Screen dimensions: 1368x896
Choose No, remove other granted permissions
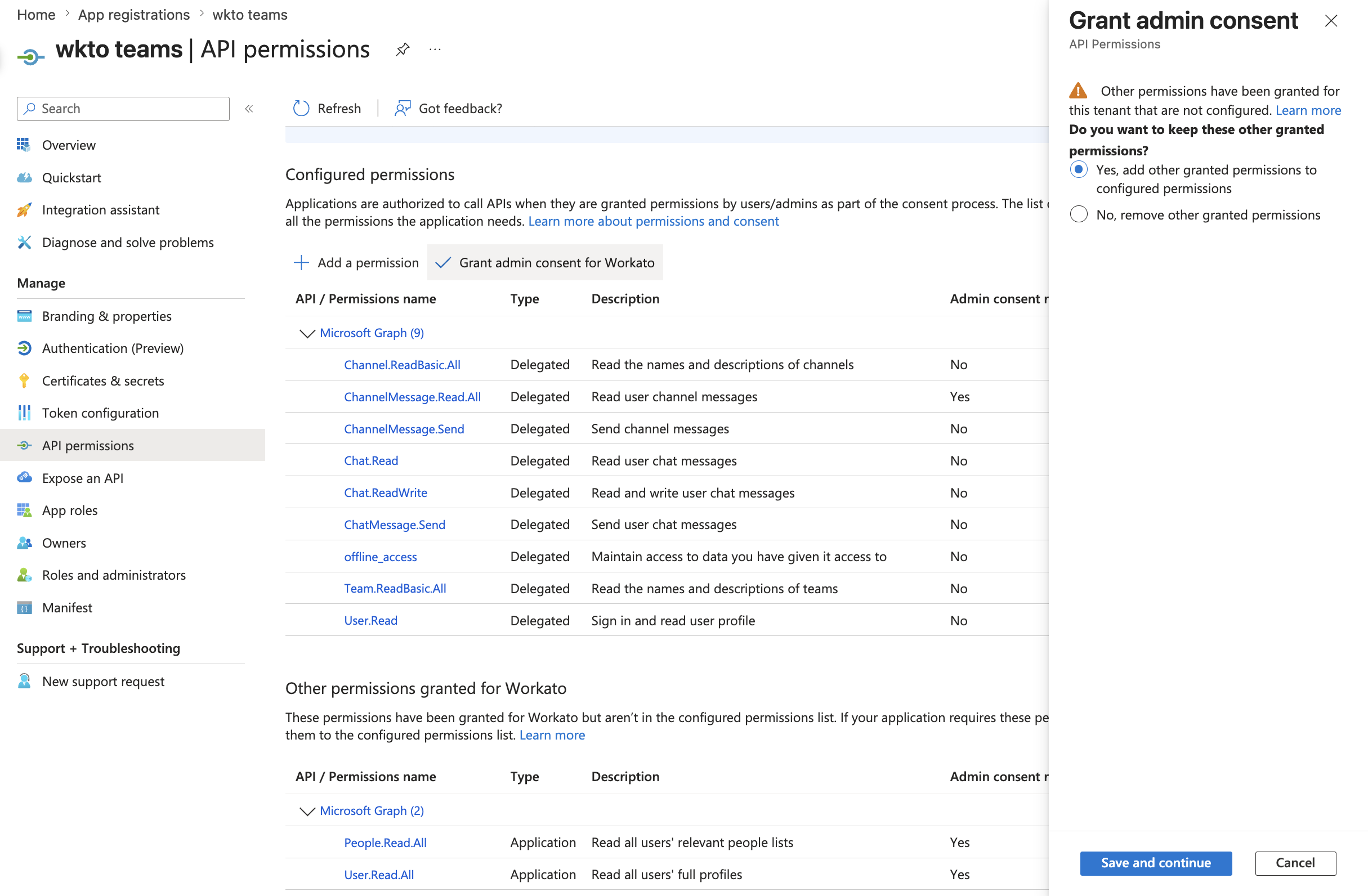1079,214
